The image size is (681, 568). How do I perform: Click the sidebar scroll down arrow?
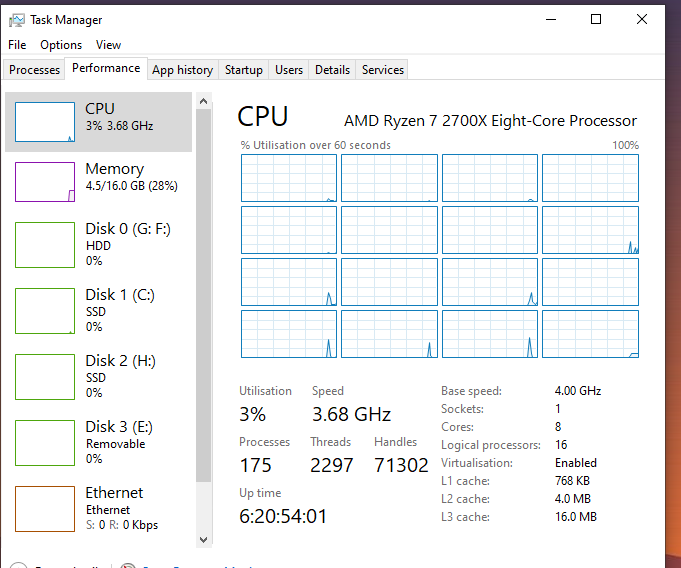pos(203,540)
